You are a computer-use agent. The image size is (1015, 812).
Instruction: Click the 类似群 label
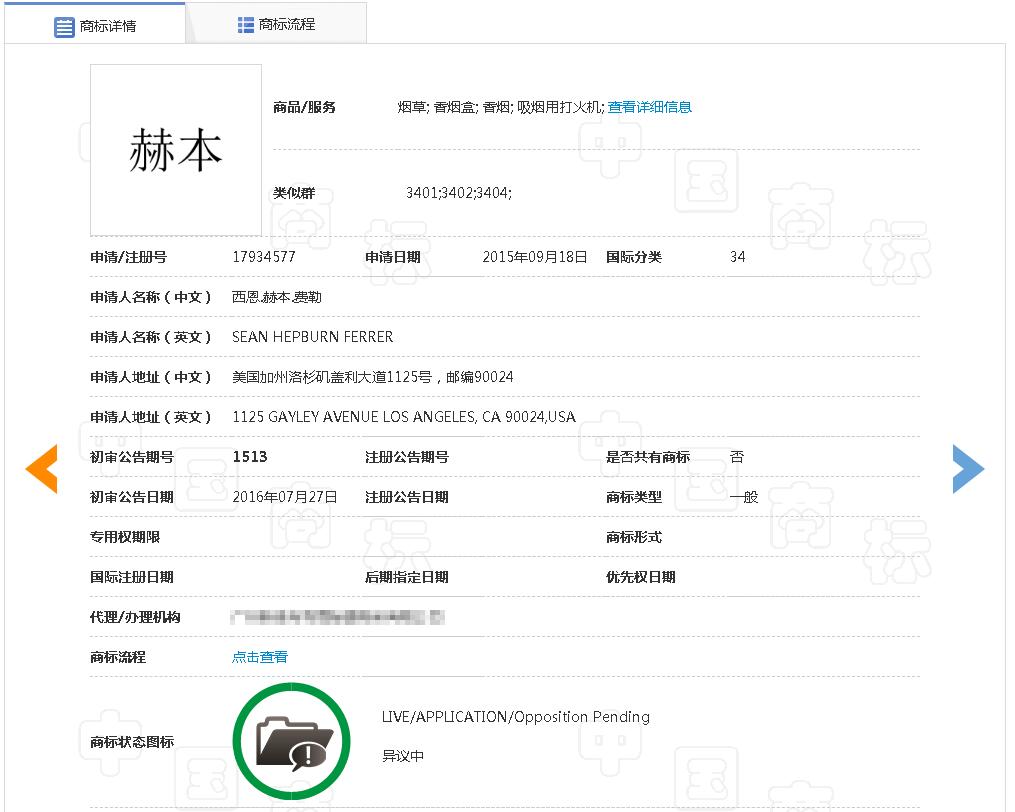coord(294,193)
